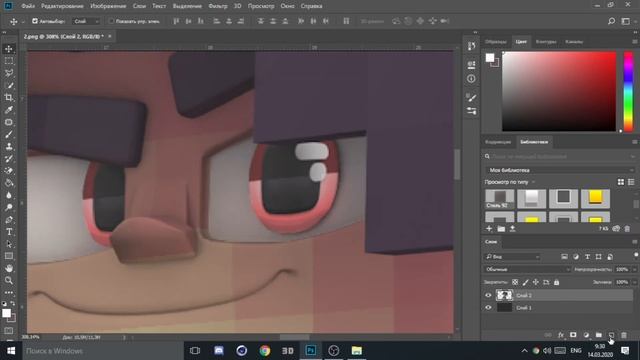
Task: Open the Моя библиотека dropdown
Action: point(560,170)
